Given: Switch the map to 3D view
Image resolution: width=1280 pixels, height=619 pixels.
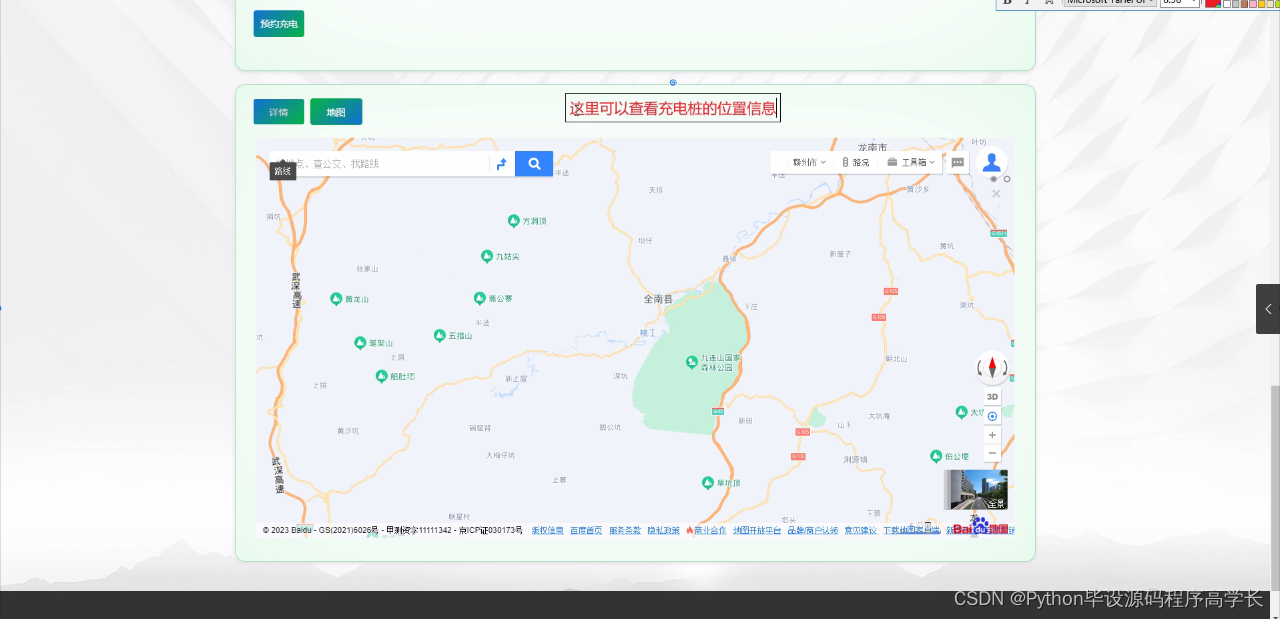Looking at the screenshot, I should [991, 396].
